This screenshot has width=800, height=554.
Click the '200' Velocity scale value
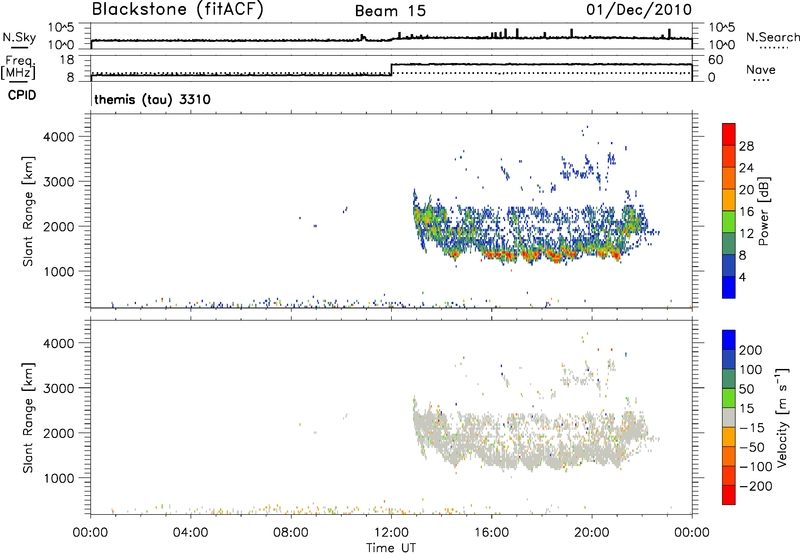pyautogui.click(x=751, y=350)
